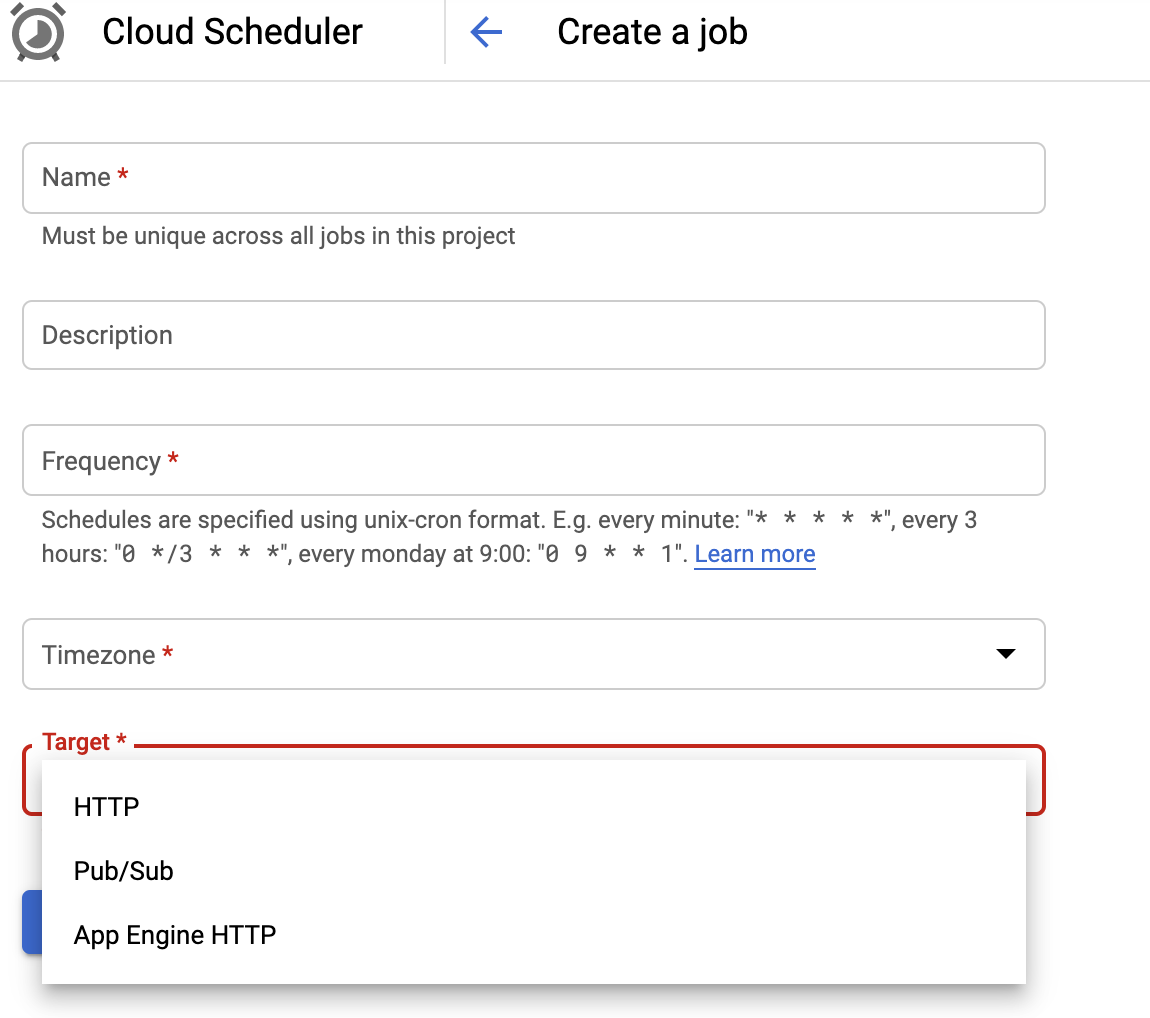The image size is (1150, 1018).
Task: Select HTTP as the target type
Action: pyautogui.click(x=107, y=807)
